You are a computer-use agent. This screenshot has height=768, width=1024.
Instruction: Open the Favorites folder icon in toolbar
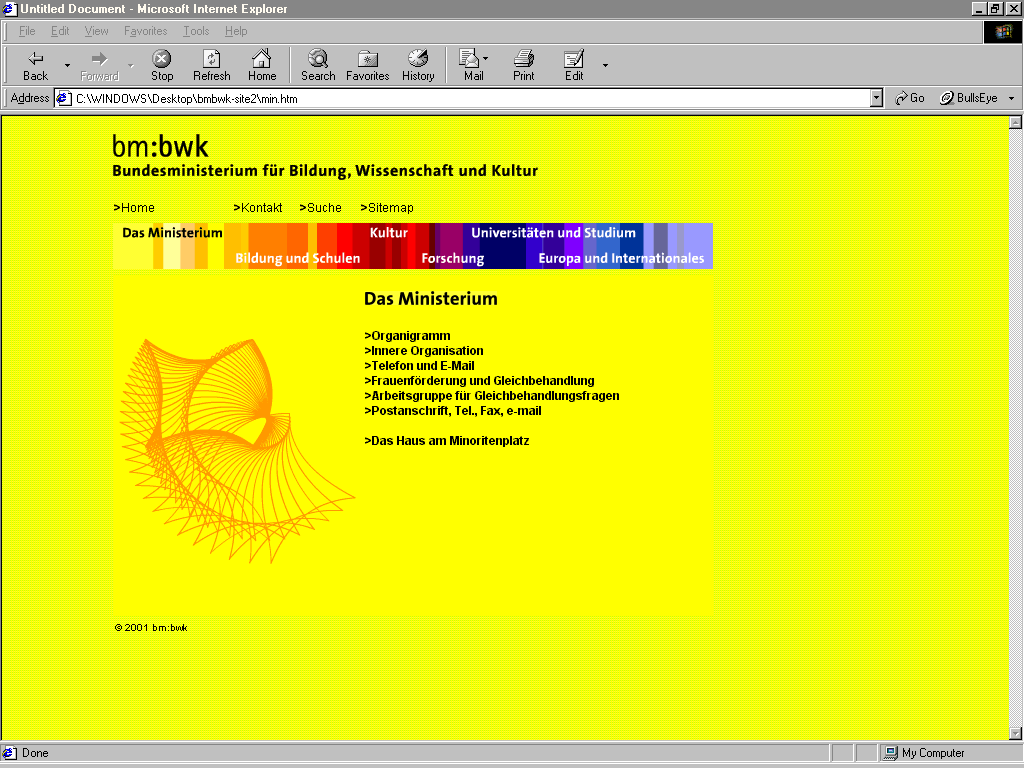point(368,59)
